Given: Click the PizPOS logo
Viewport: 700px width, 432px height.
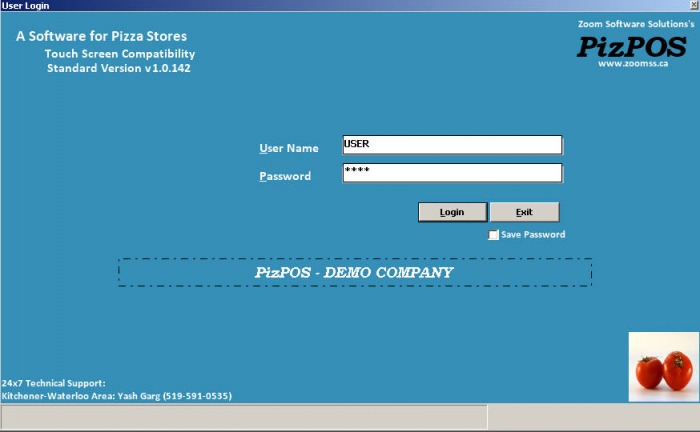Looking at the screenshot, I should [x=631, y=47].
